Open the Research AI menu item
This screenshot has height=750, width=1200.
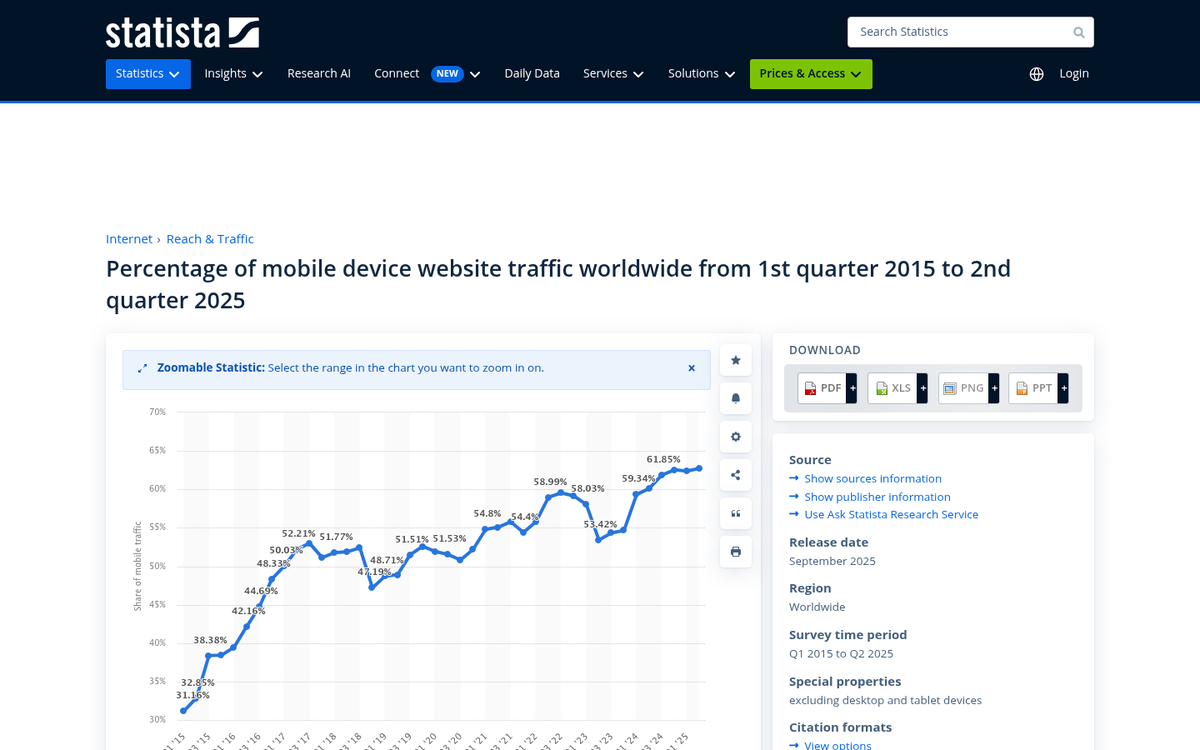click(319, 73)
